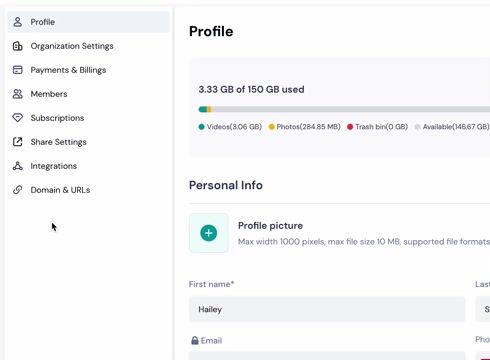Click the Payments & Billings card icon
This screenshot has width=490, height=360.
pyautogui.click(x=18, y=70)
